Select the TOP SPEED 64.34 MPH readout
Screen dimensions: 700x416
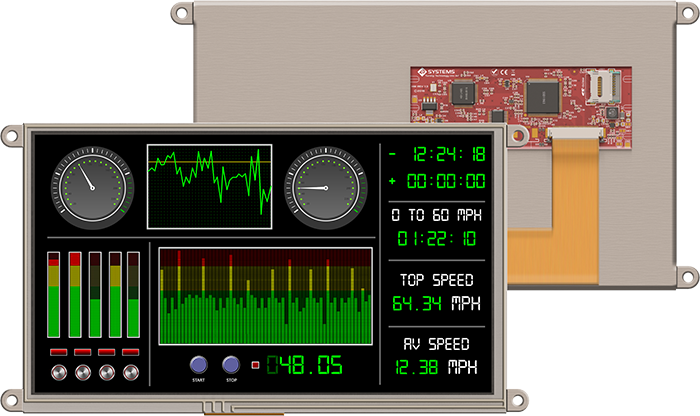[435, 292]
